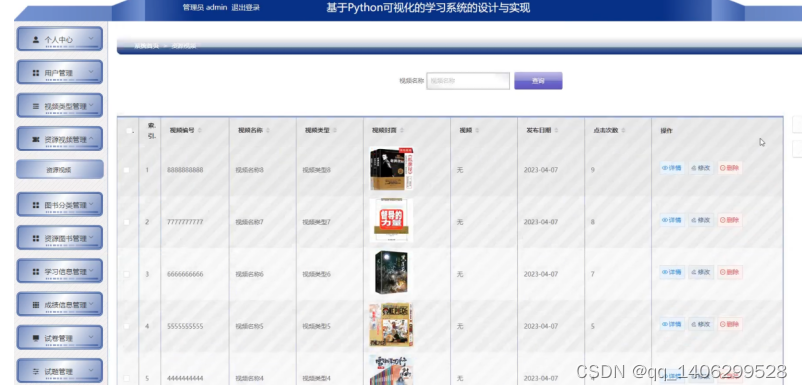Check the box for row 5555555555
Image resolution: width=802 pixels, height=391 pixels.
click(127, 326)
